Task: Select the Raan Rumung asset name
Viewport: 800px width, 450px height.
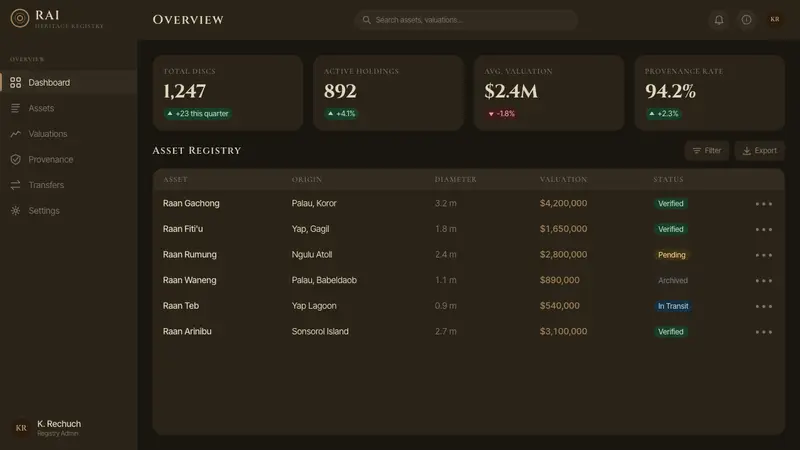Action: [x=189, y=254]
